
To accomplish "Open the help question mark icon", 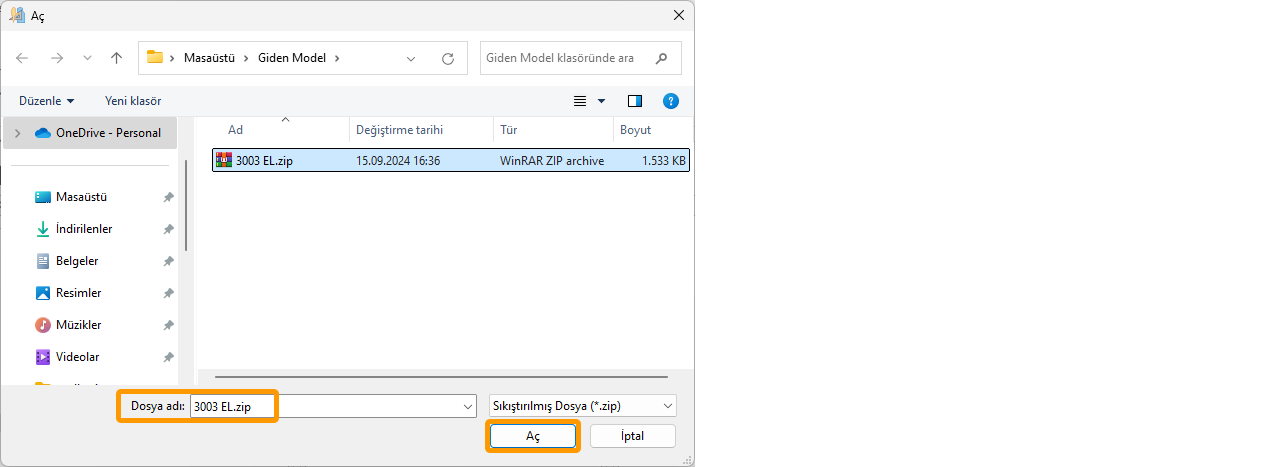I will click(x=671, y=101).
